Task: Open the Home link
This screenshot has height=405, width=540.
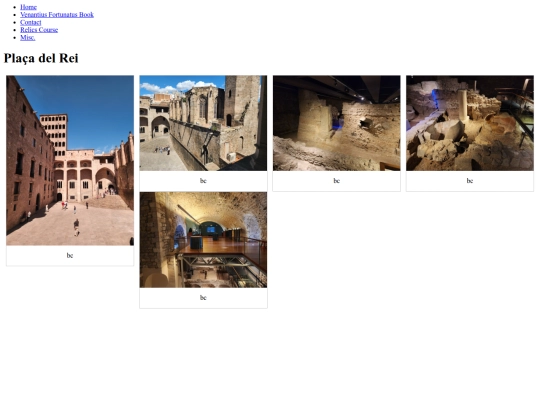Action: [28, 7]
